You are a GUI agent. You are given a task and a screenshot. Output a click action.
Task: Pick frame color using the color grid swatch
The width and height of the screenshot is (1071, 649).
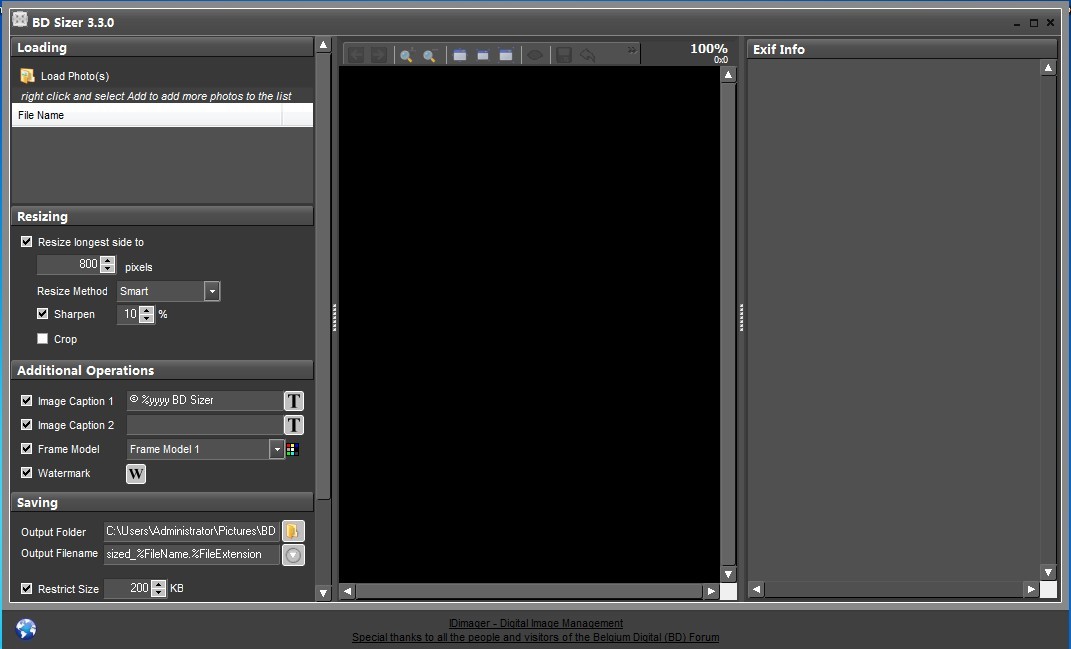(x=292, y=449)
